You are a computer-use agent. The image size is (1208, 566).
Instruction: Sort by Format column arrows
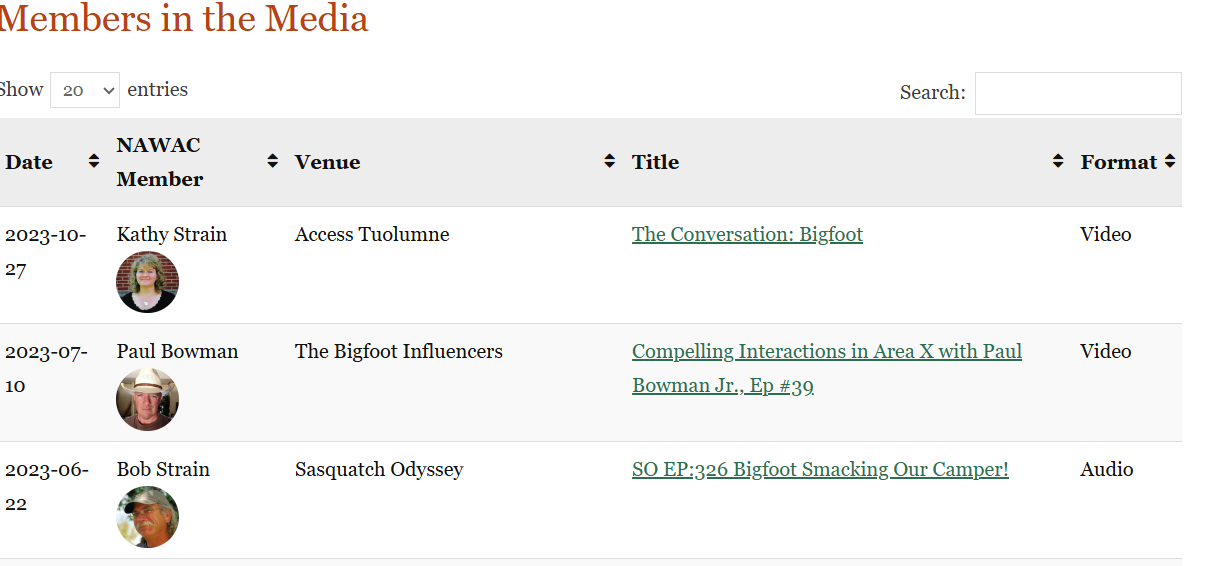(x=1169, y=162)
